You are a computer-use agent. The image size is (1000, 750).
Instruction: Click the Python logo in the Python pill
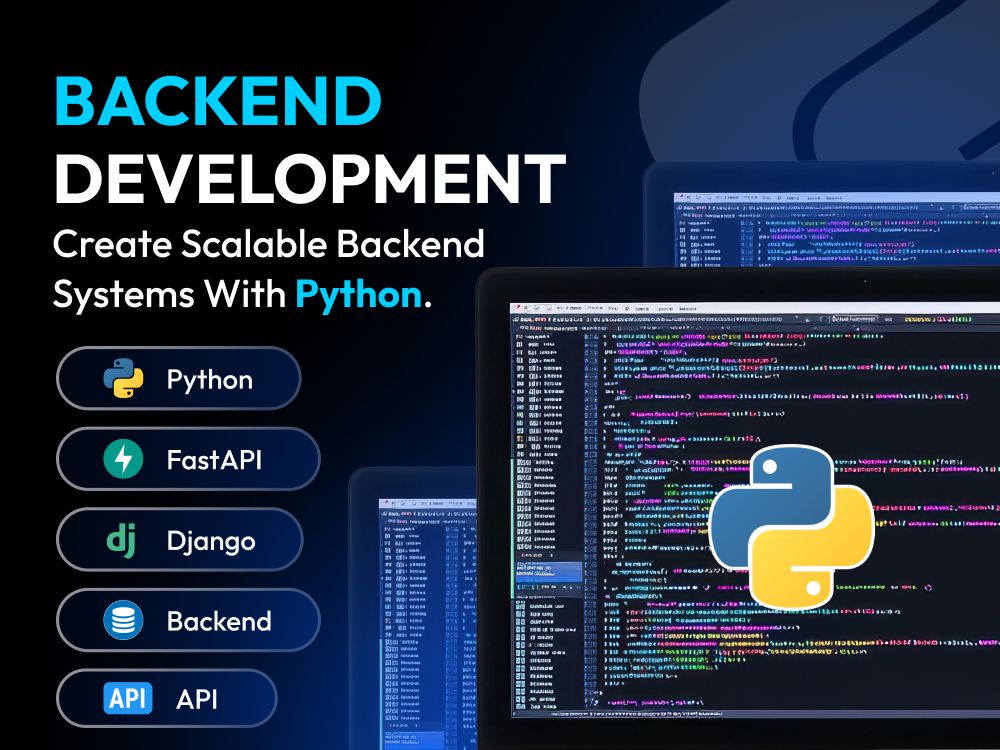pos(123,378)
